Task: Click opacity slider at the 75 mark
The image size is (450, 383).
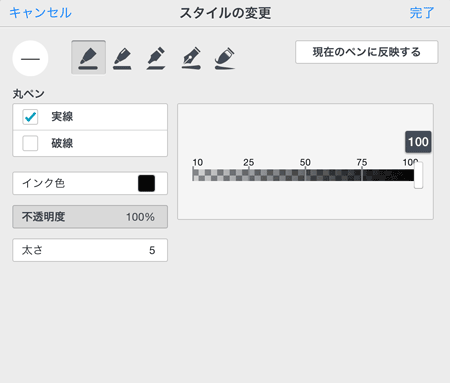Action: (x=362, y=175)
